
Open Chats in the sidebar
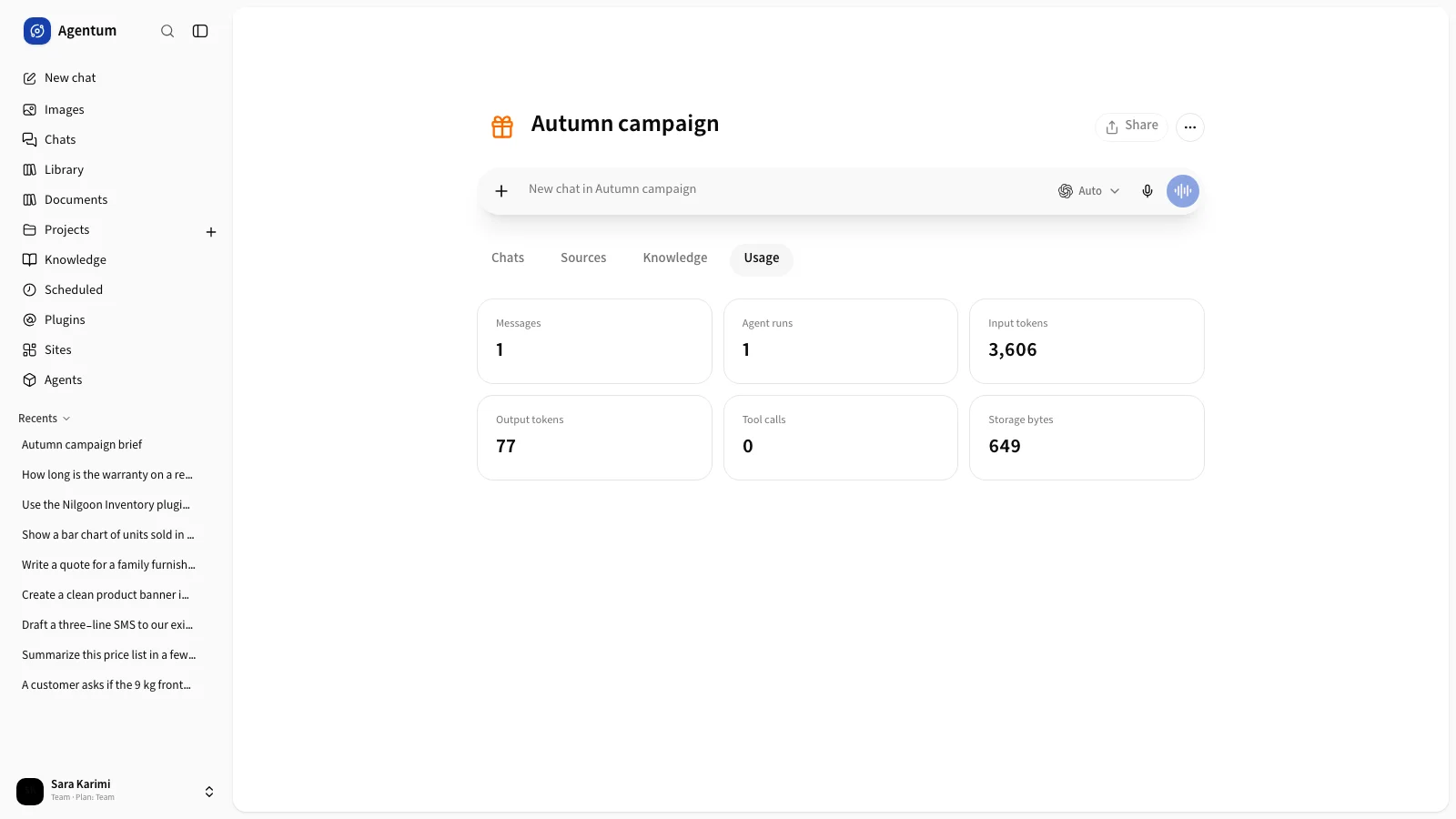click(116, 140)
